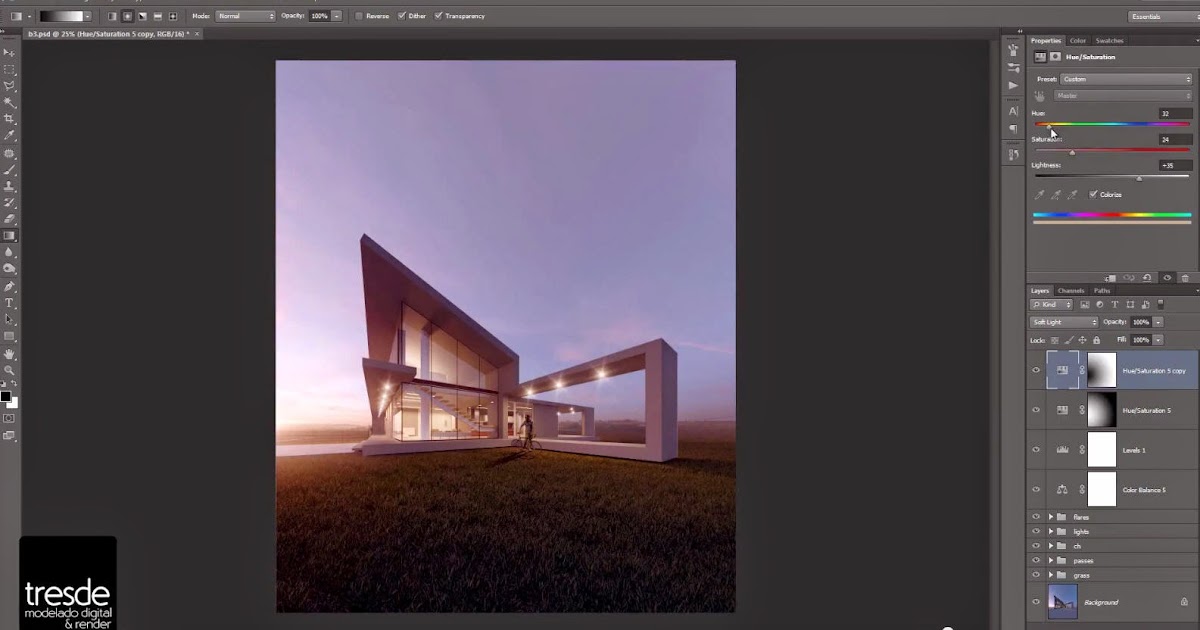This screenshot has width=1200, height=630.
Task: Hide the Hue/Saturation 5 layer
Action: pos(1036,410)
